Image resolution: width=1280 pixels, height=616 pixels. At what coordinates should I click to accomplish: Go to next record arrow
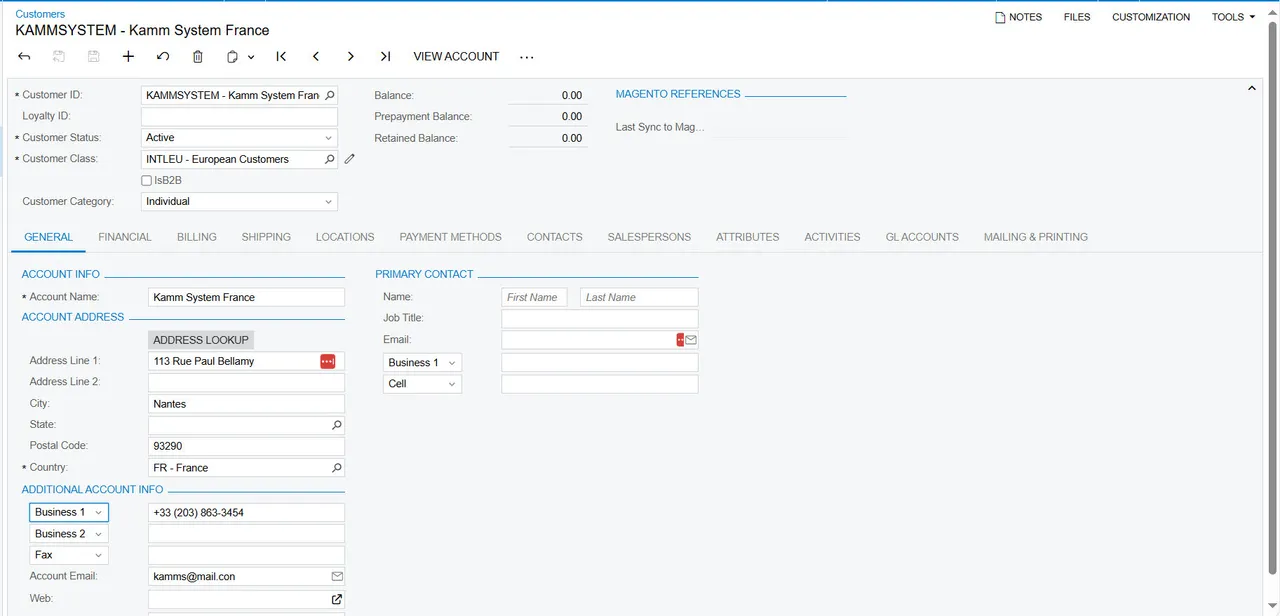pos(351,57)
